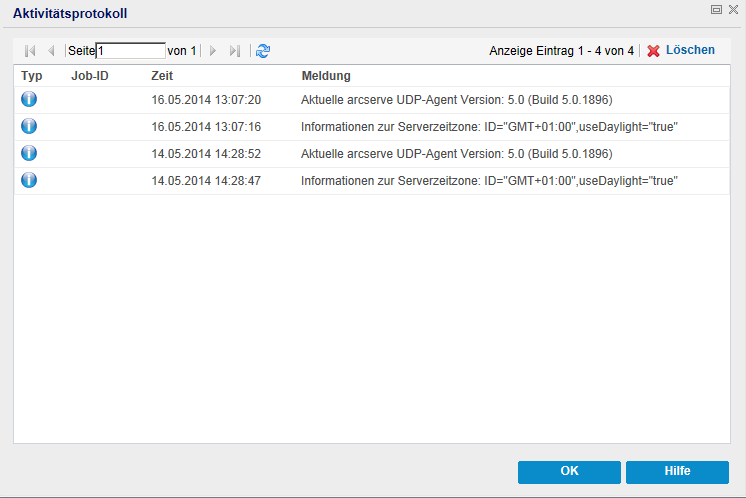Click info icon of first log entry
The image size is (746, 498).
[29, 100]
